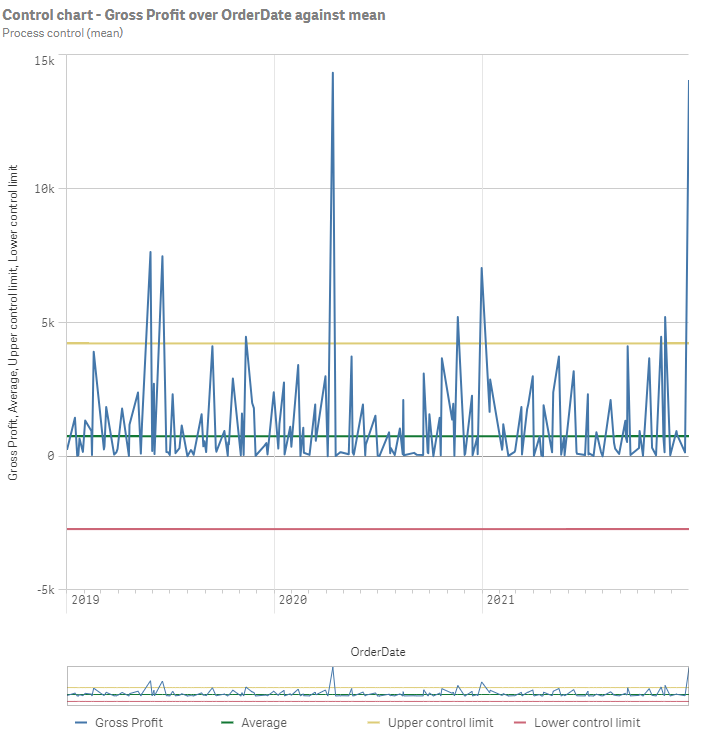Viewport: 702px width, 742px height.
Task: Click the -5k tick label on y-axis
Action: click(x=44, y=590)
